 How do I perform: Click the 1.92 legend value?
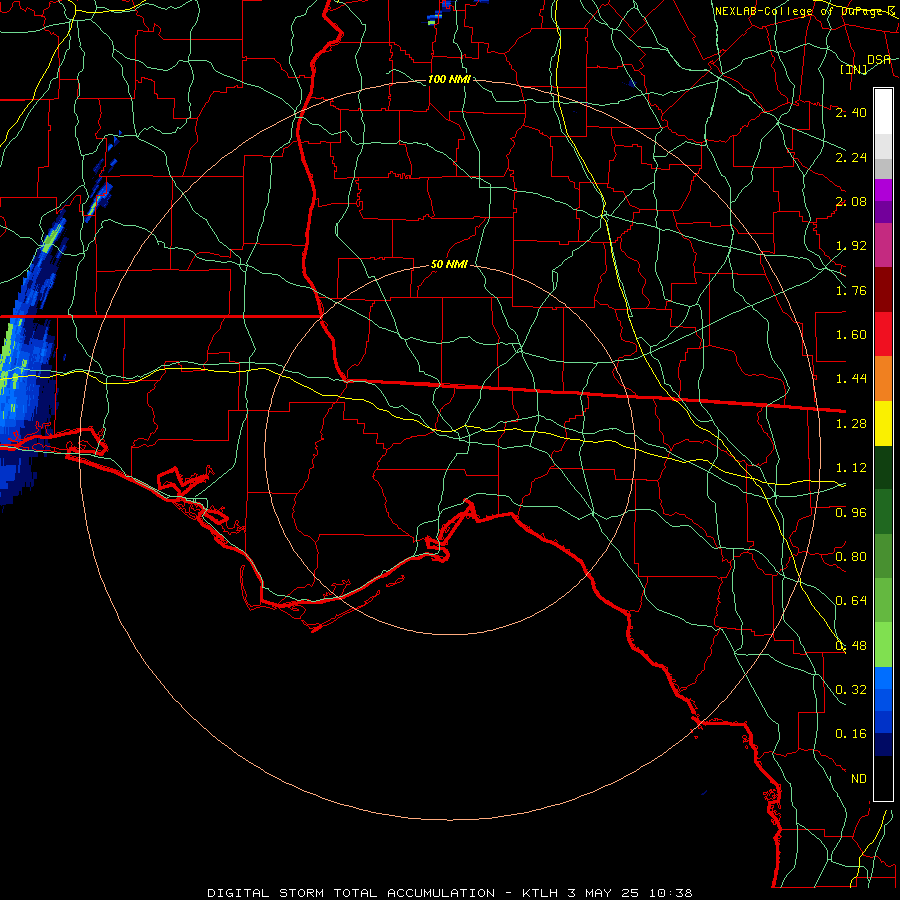[x=851, y=246]
